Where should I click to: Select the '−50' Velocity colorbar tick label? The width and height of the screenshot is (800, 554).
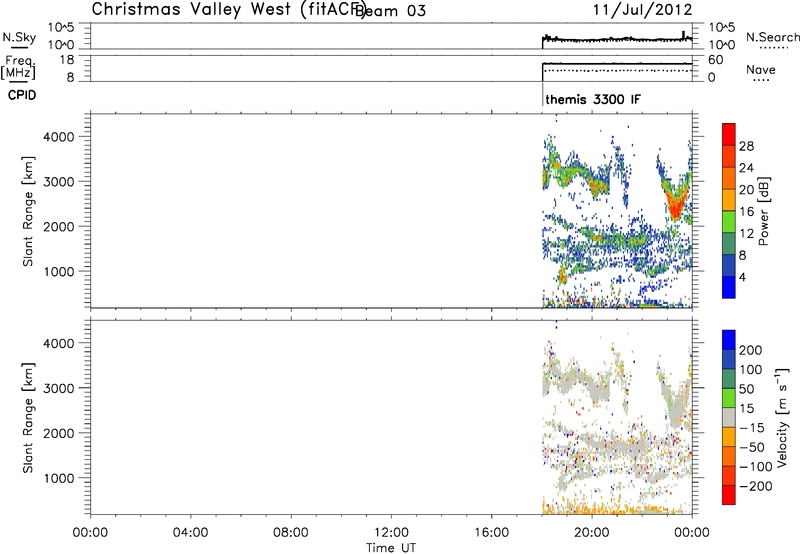click(x=752, y=447)
